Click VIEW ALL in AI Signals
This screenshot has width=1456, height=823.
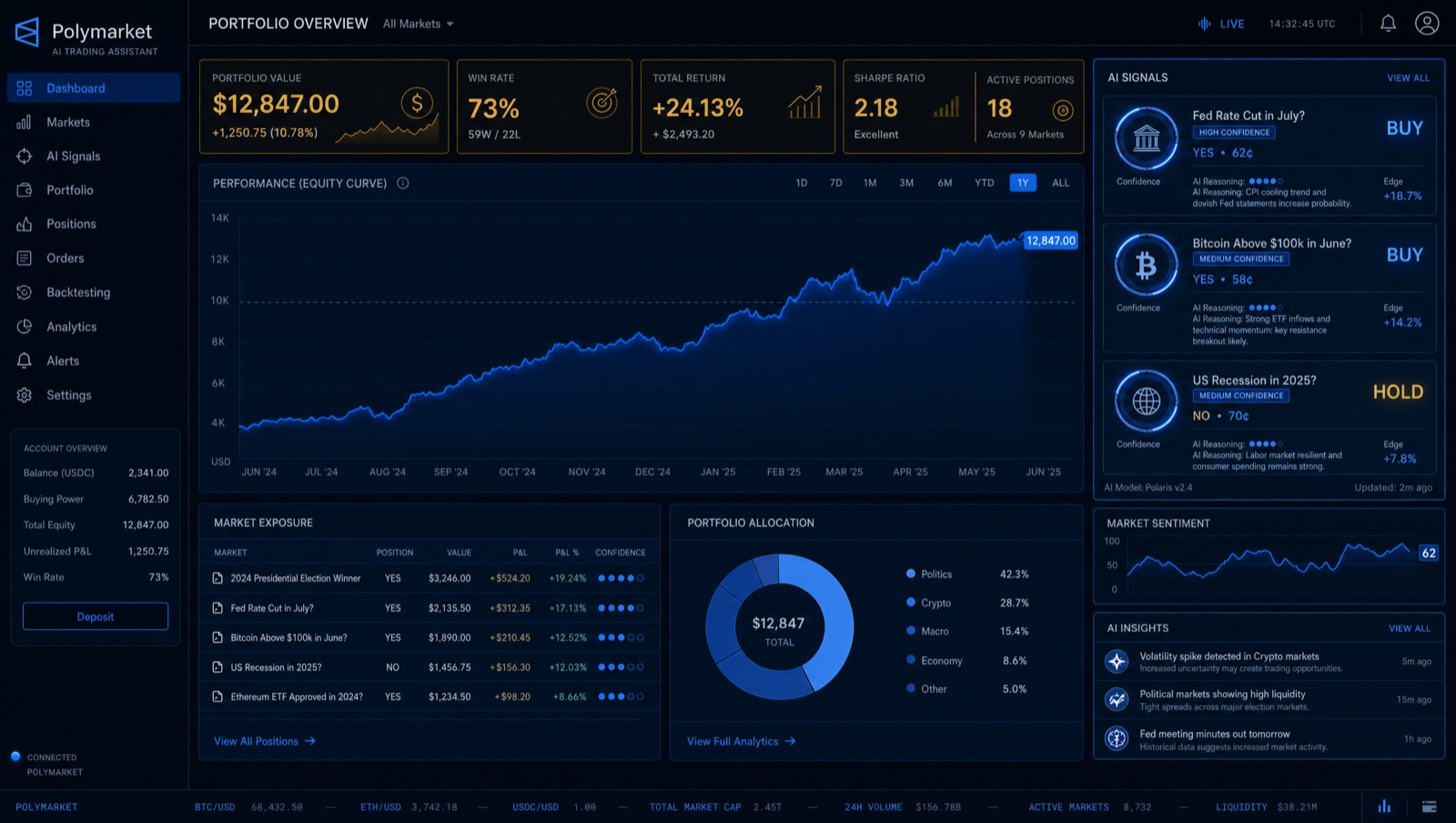pos(1408,78)
